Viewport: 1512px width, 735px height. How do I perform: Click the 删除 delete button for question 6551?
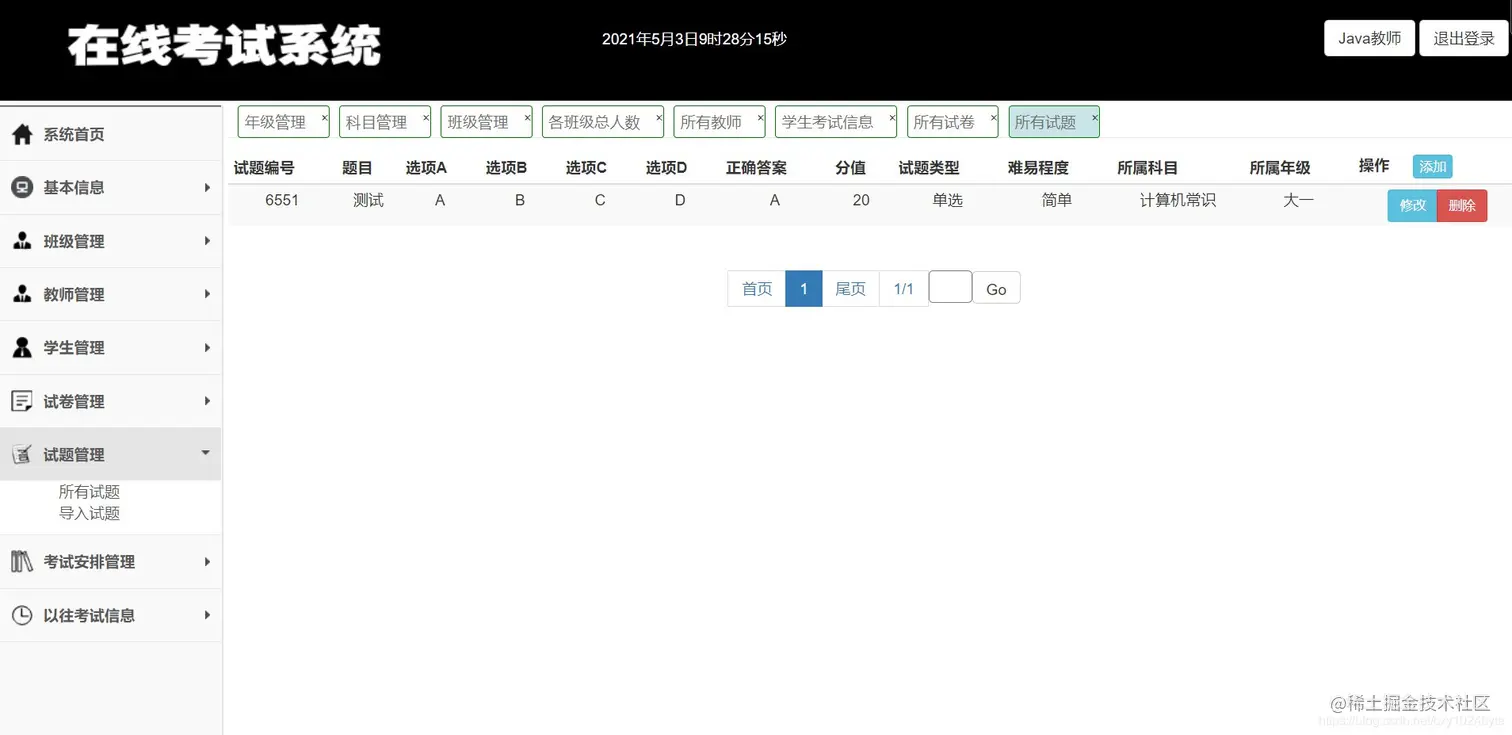click(x=1461, y=205)
